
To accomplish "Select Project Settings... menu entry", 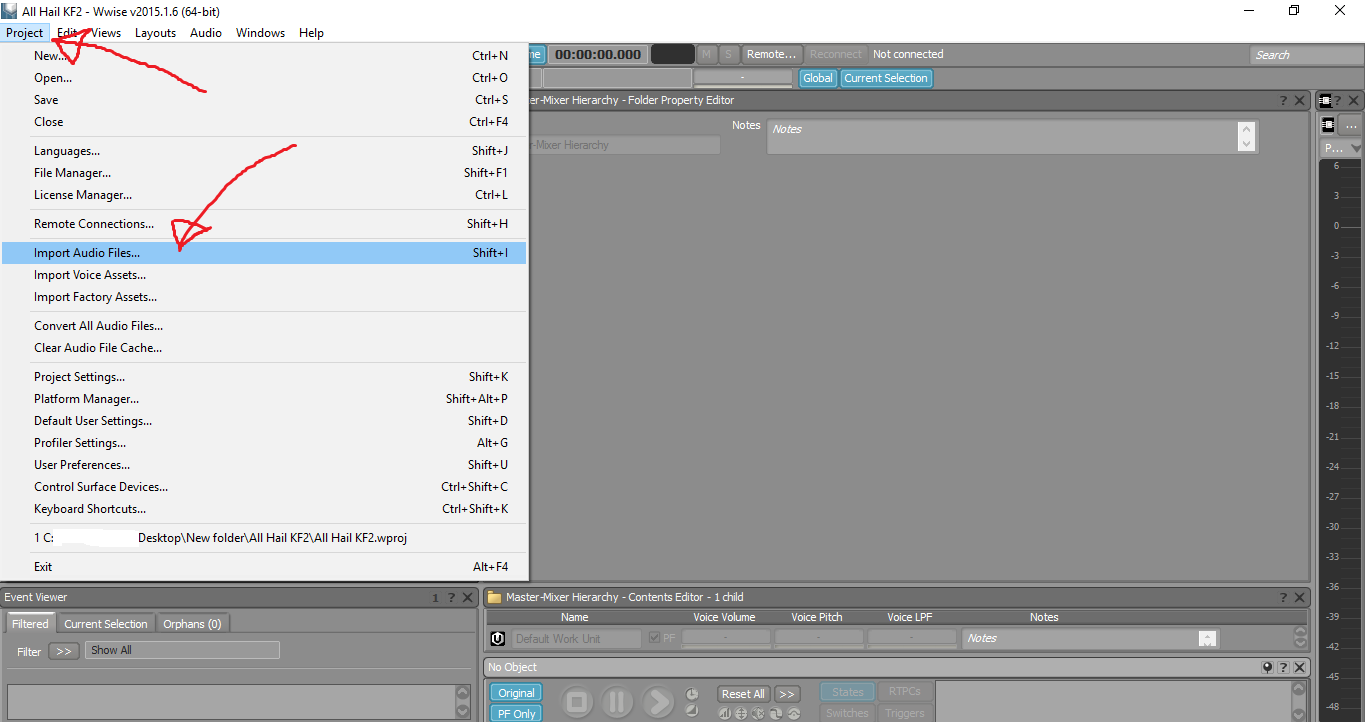I will tap(264, 377).
